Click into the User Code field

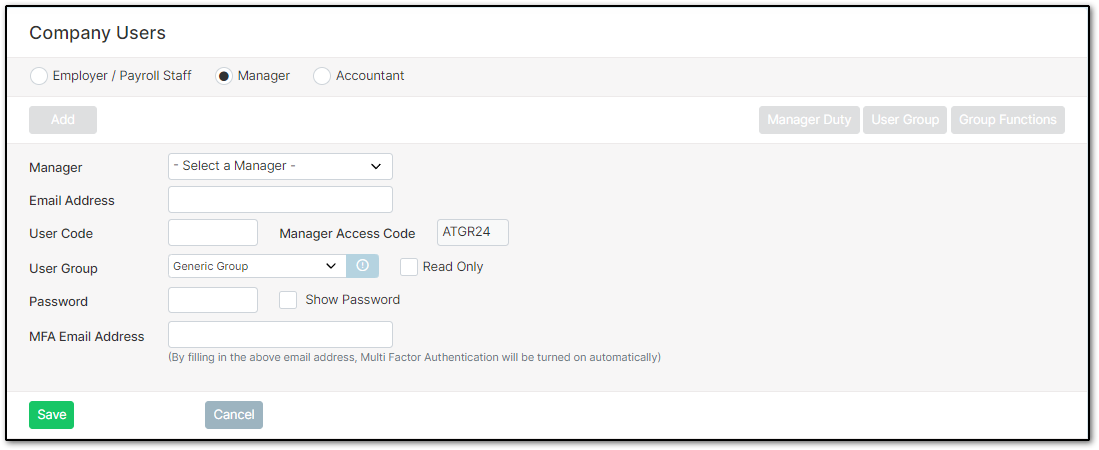[x=213, y=233]
